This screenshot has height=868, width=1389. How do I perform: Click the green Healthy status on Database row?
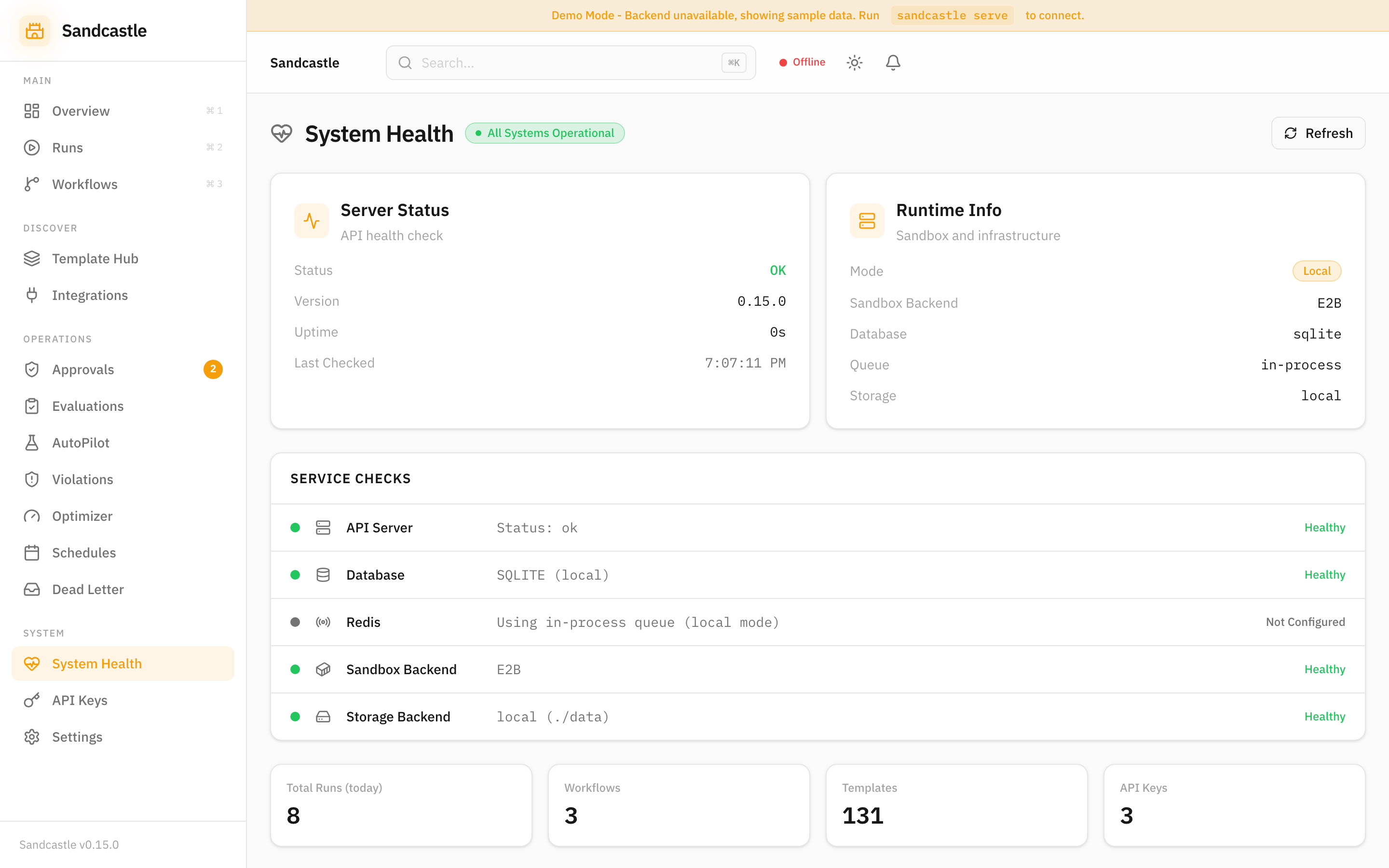[1325, 574]
